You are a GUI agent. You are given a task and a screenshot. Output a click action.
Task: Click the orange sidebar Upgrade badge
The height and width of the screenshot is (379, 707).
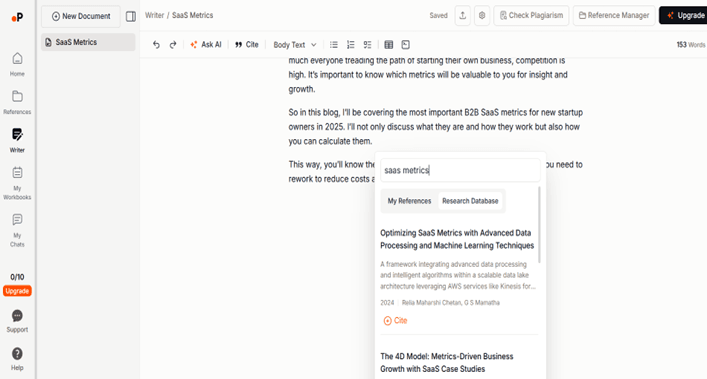coord(17,291)
